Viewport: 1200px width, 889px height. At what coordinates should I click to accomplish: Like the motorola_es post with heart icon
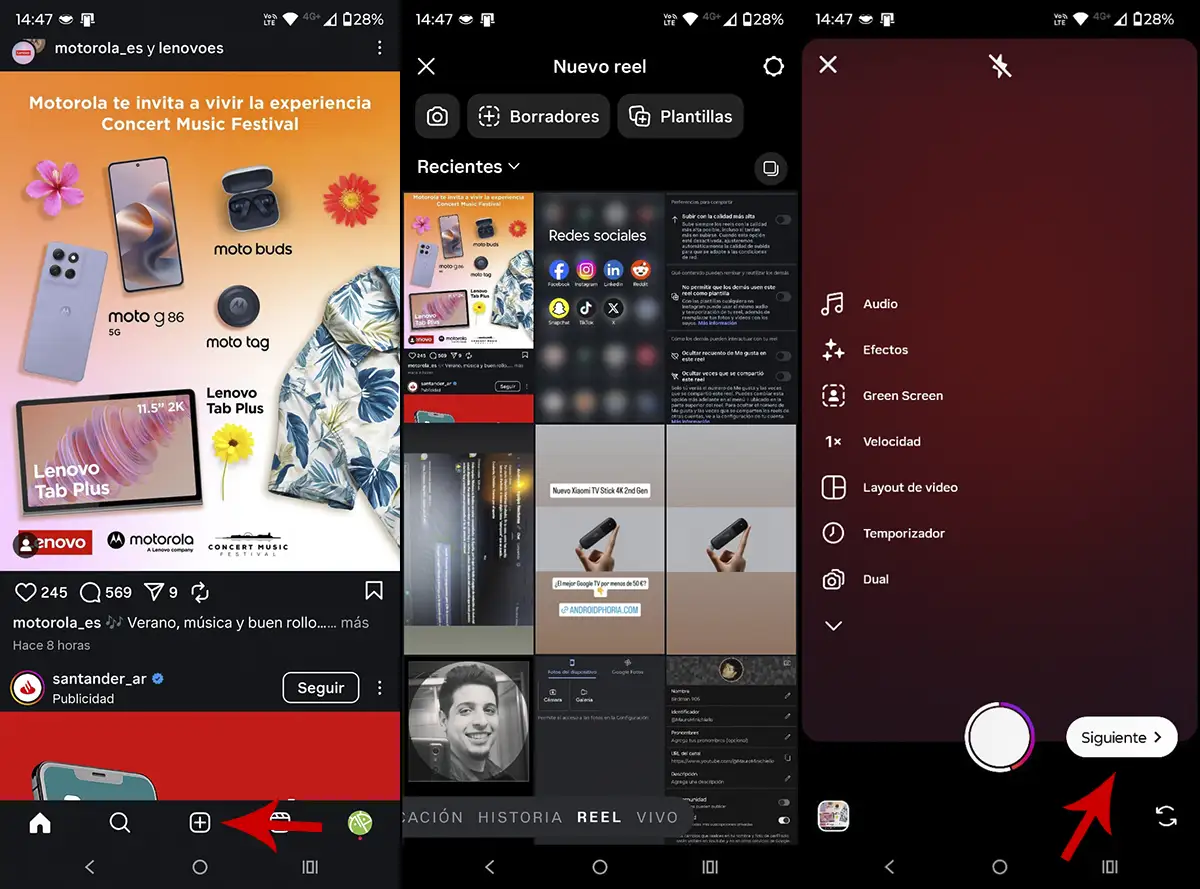26,592
